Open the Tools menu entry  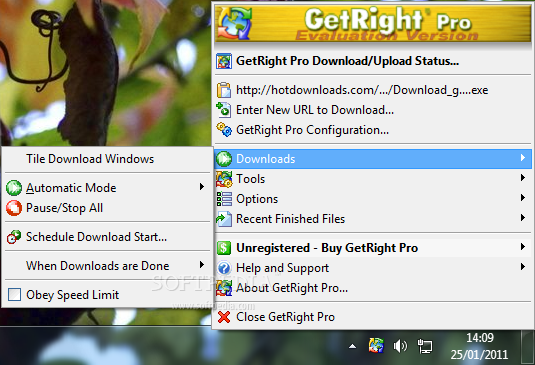[x=373, y=179]
